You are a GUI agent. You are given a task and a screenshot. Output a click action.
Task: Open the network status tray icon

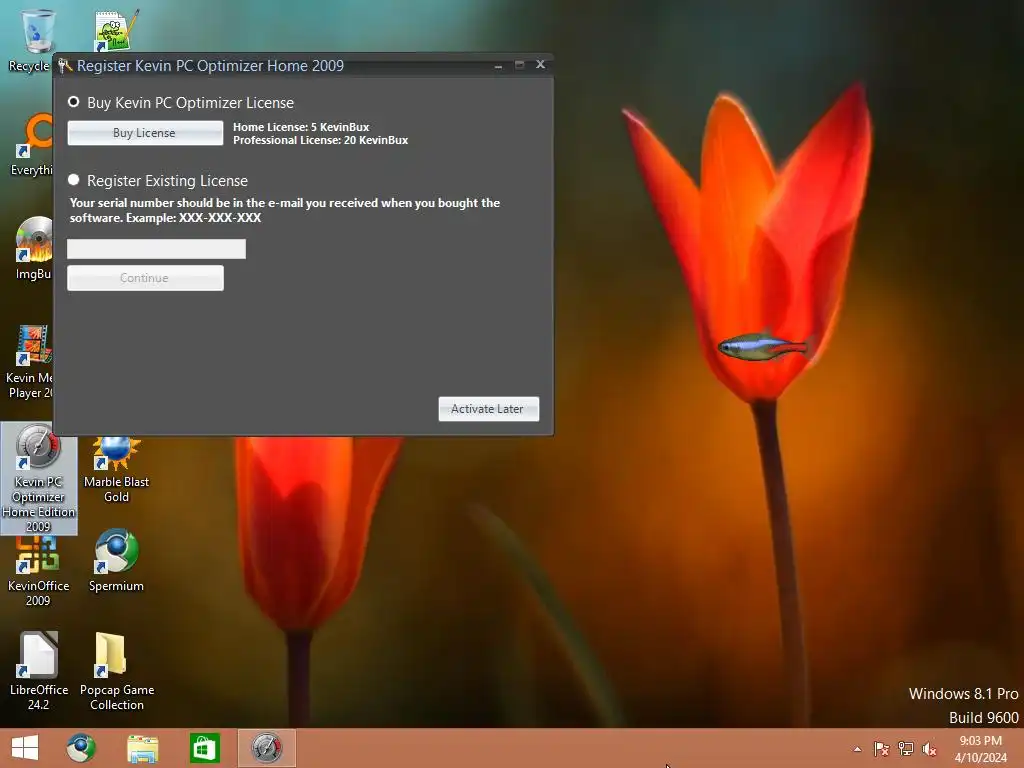(x=906, y=749)
